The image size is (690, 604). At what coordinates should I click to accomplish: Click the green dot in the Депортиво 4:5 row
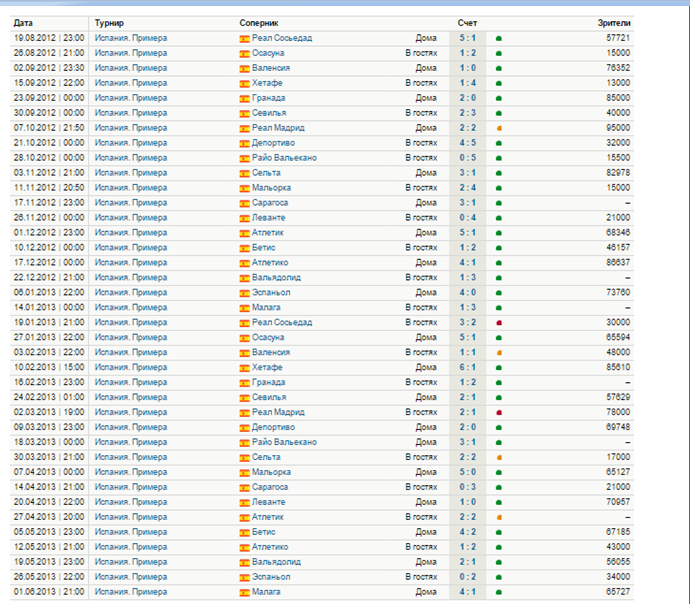(x=499, y=143)
